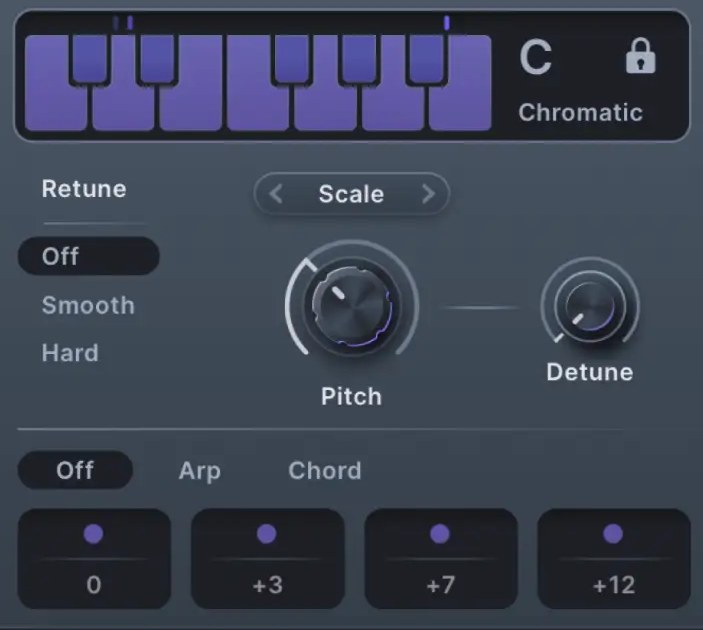
Task: Toggle the F# black key on keyboard
Action: pyautogui.click(x=292, y=59)
